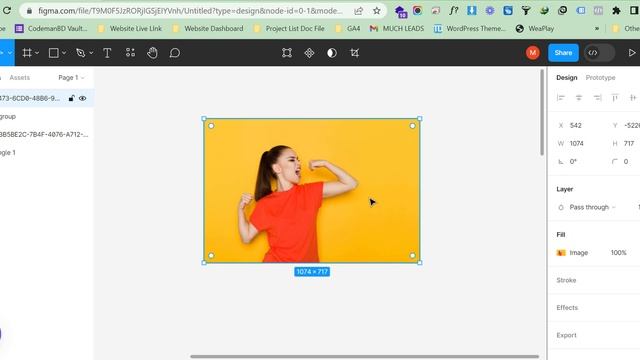The image size is (640, 360).
Task: Select the Pen tool
Action: click(x=80, y=53)
